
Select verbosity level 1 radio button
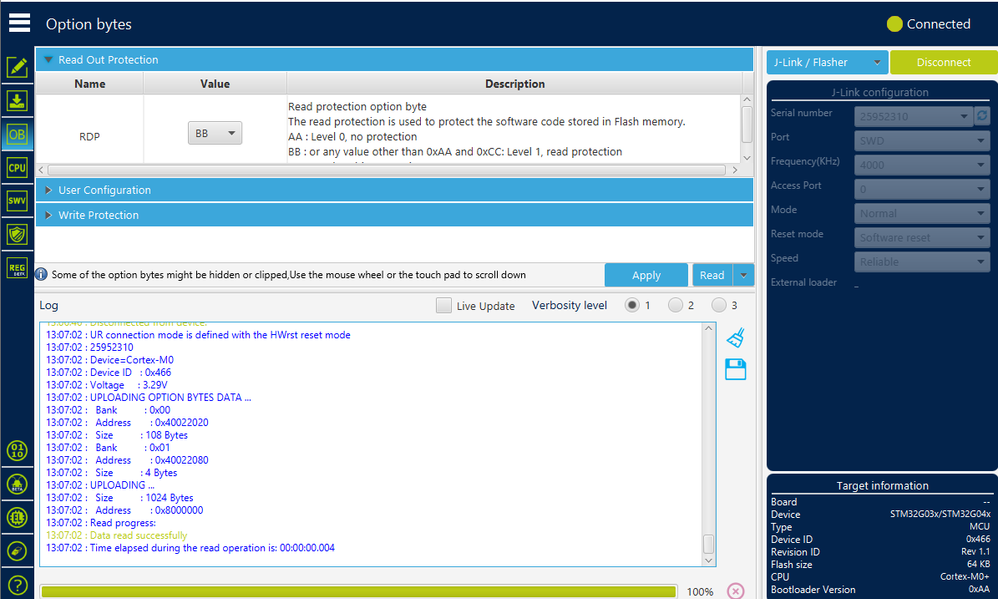631,306
